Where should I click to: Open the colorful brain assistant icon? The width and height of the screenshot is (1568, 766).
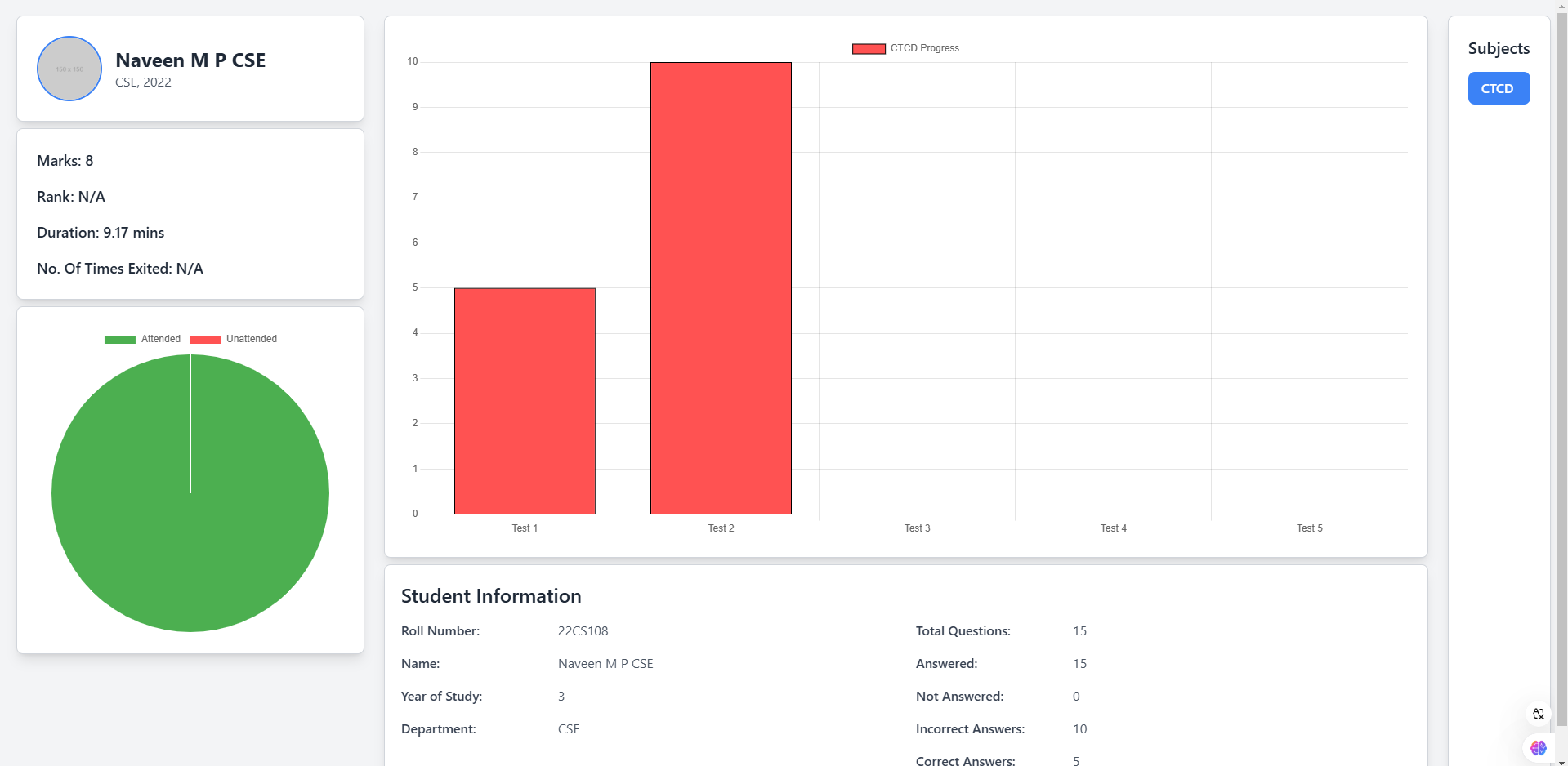point(1539,748)
